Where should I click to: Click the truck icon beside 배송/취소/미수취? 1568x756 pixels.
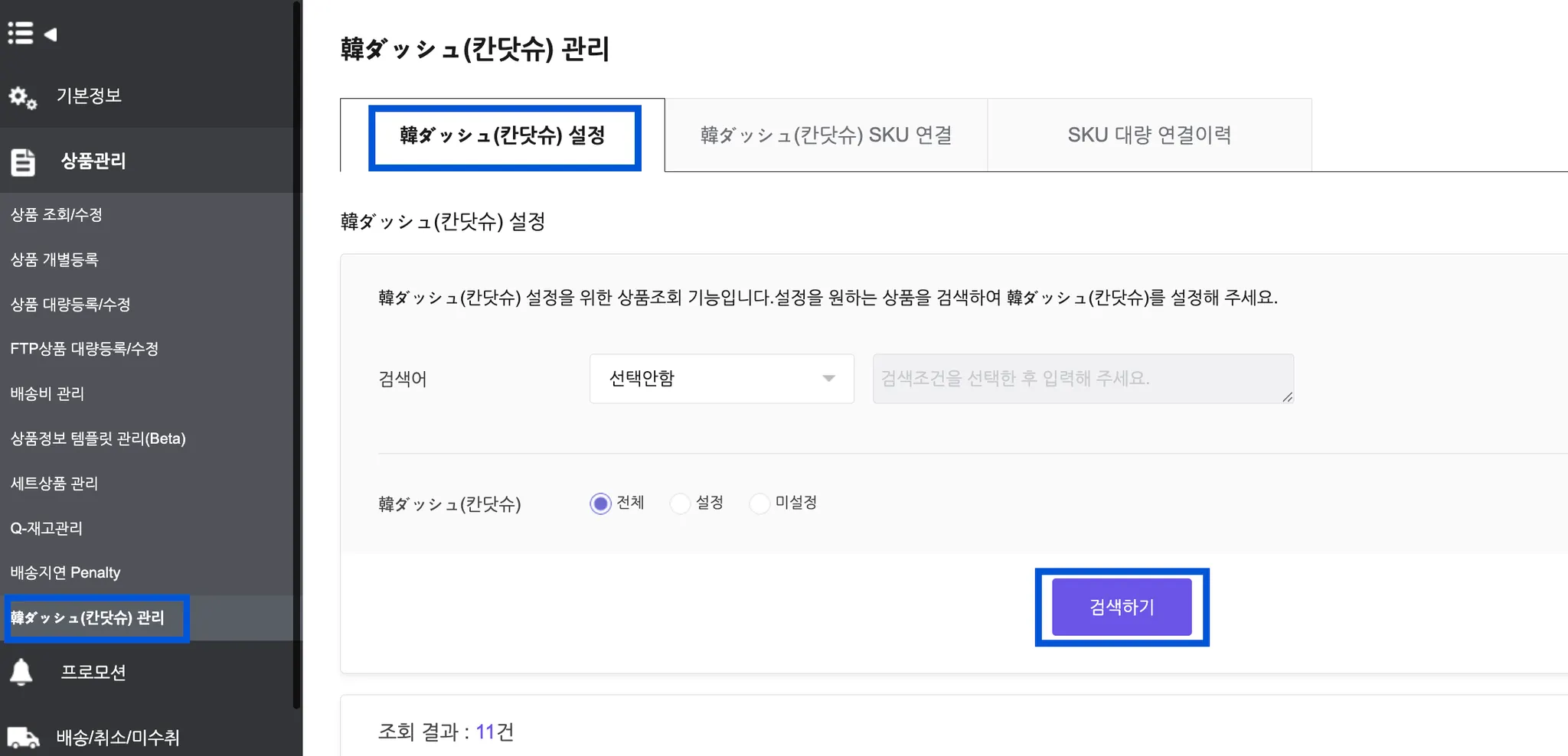(x=23, y=738)
